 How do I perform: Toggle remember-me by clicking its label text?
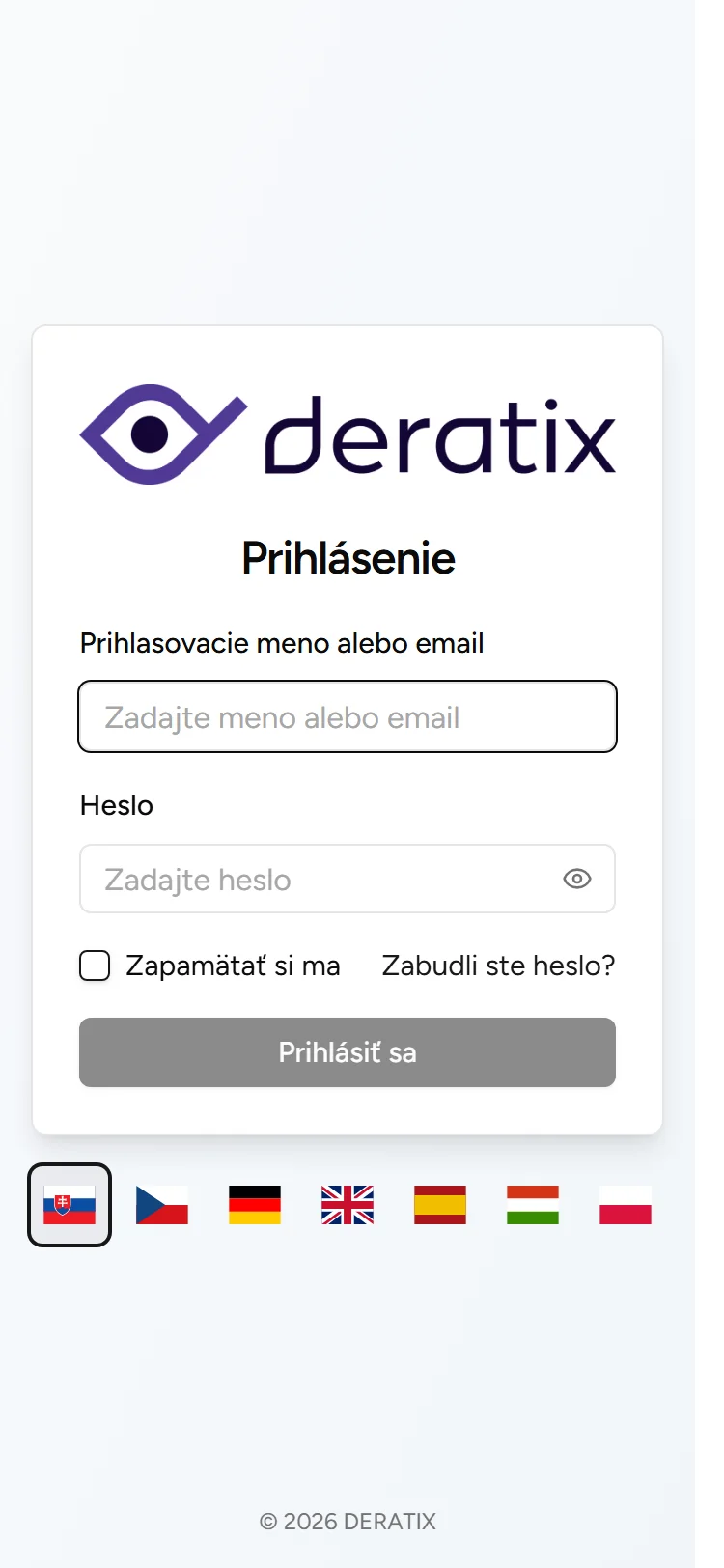tap(233, 965)
